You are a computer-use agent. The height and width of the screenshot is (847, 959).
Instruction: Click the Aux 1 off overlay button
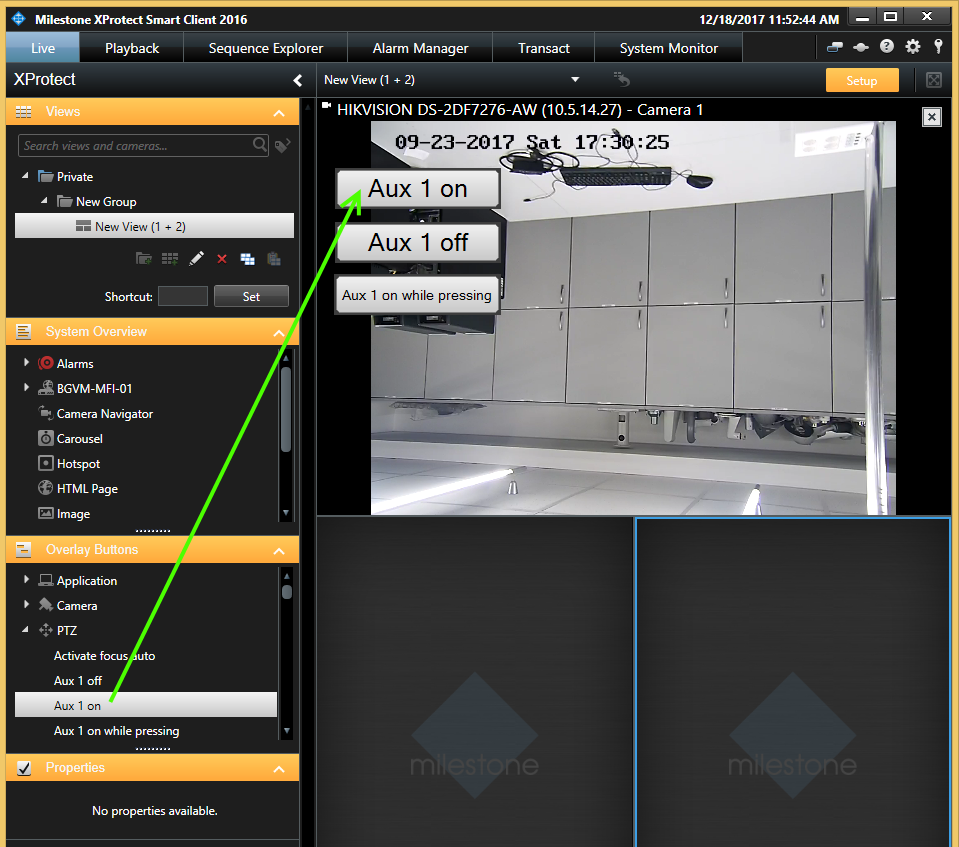point(418,243)
